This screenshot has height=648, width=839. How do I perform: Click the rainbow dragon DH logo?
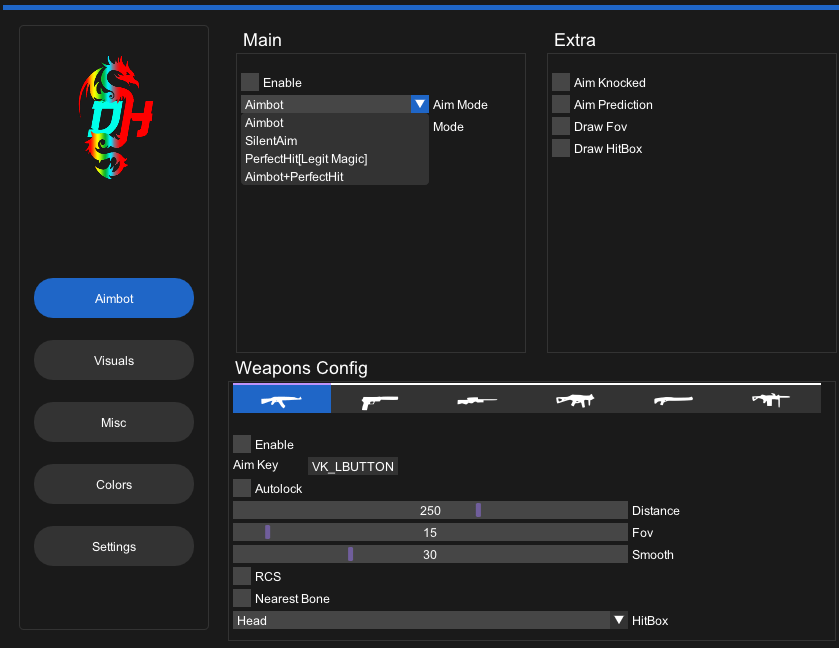pos(115,117)
